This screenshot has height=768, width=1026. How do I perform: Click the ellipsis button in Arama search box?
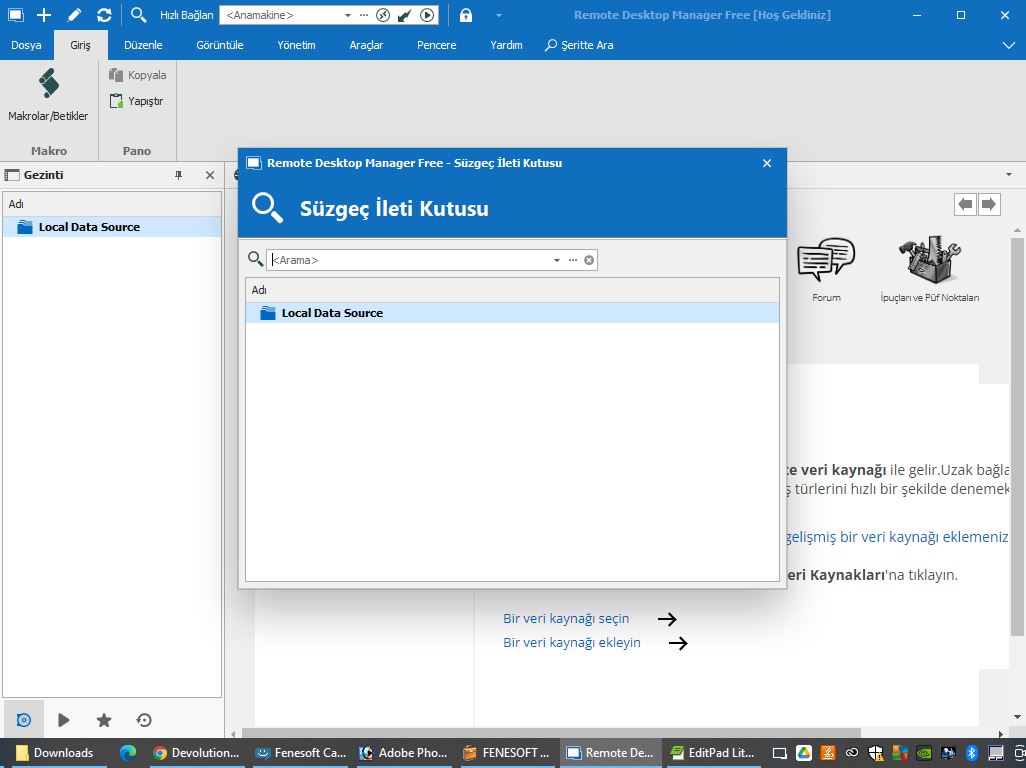tap(573, 260)
